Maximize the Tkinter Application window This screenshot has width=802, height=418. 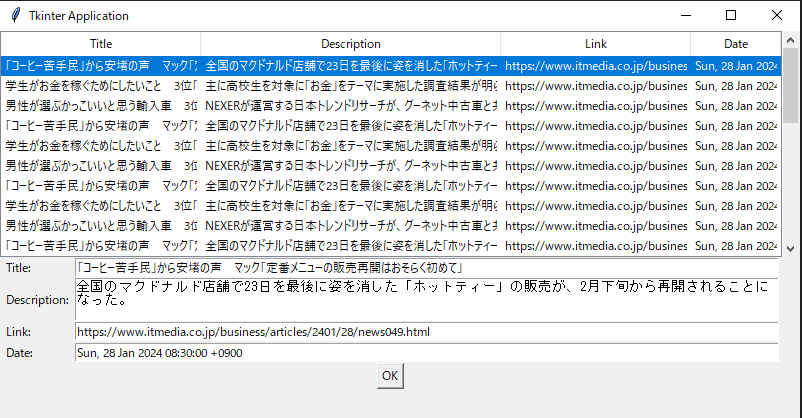click(x=731, y=16)
